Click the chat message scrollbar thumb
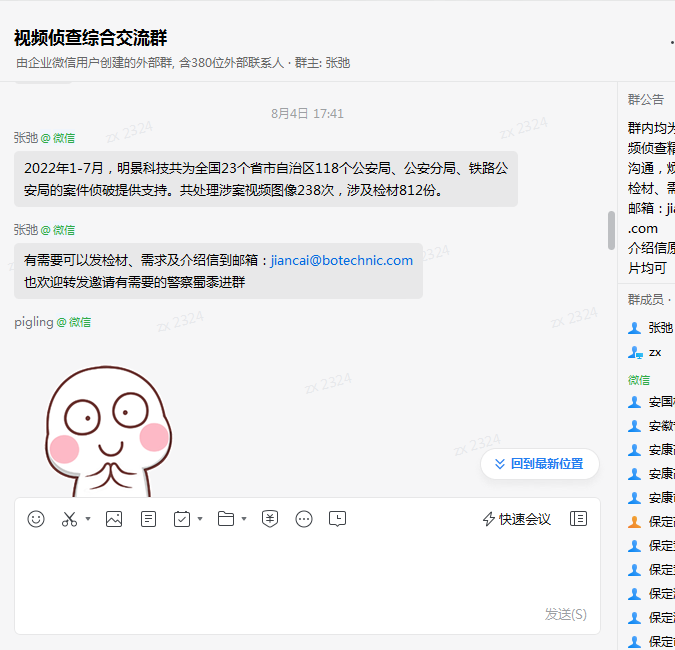This screenshot has height=650, width=675. tap(611, 230)
